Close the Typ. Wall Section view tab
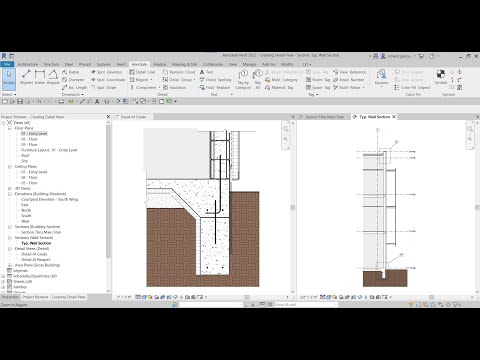The width and height of the screenshot is (480, 360). pyautogui.click(x=394, y=117)
